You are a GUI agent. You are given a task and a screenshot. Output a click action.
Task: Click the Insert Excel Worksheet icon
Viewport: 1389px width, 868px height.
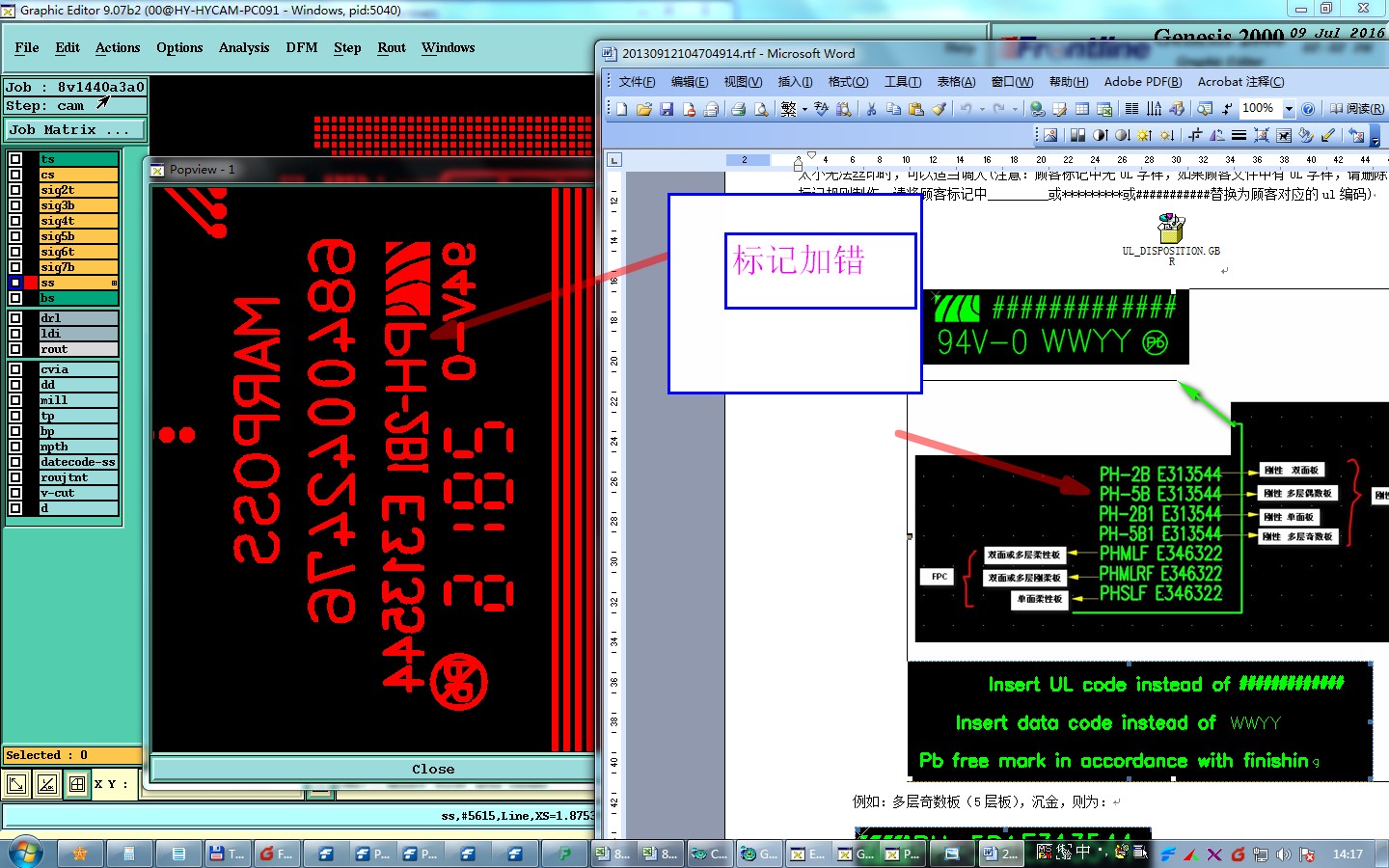point(1104,109)
